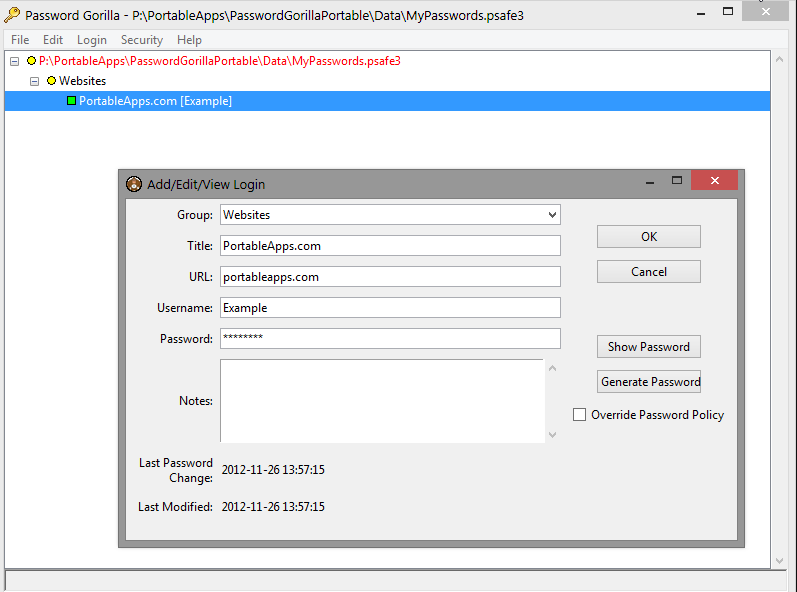This screenshot has height=592, width=797.
Task: Click main tree scrollbar down arrow
Action: point(779,560)
